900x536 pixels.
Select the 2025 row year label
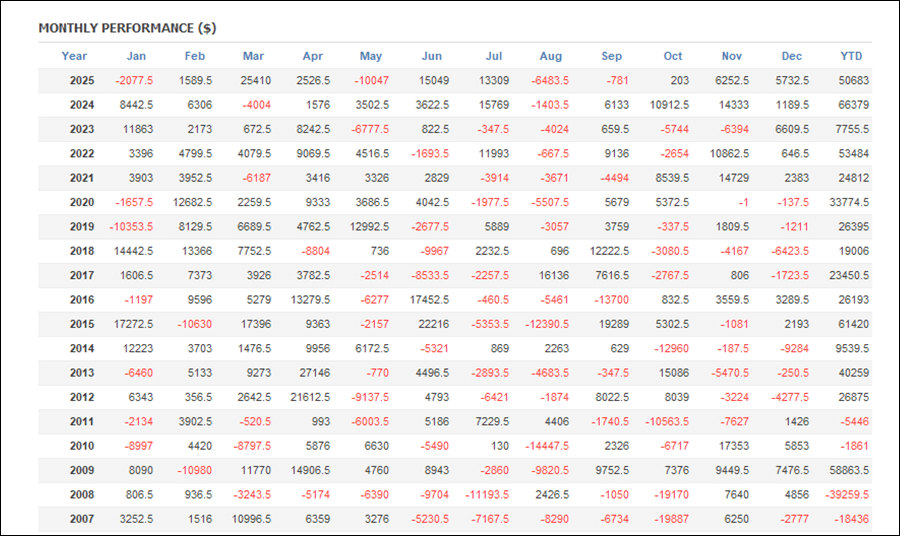[82, 80]
